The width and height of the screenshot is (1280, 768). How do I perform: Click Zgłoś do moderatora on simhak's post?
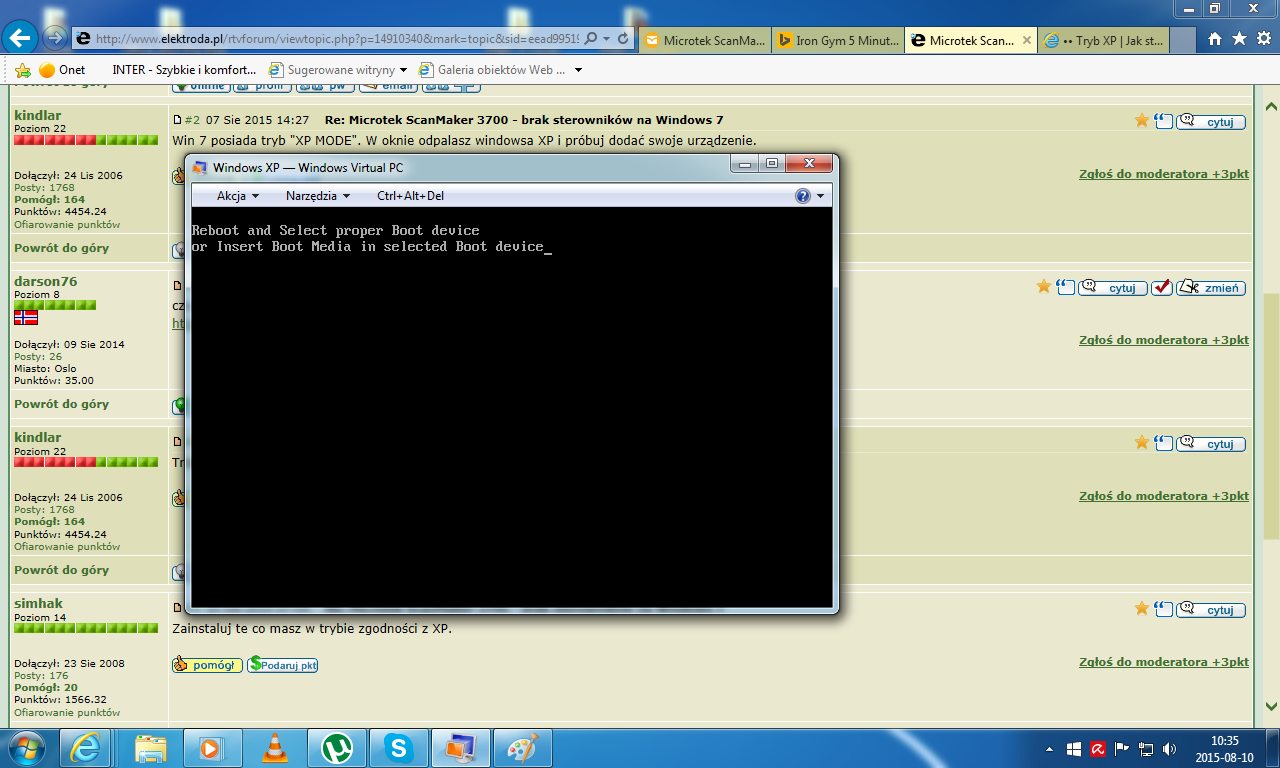[1164, 662]
